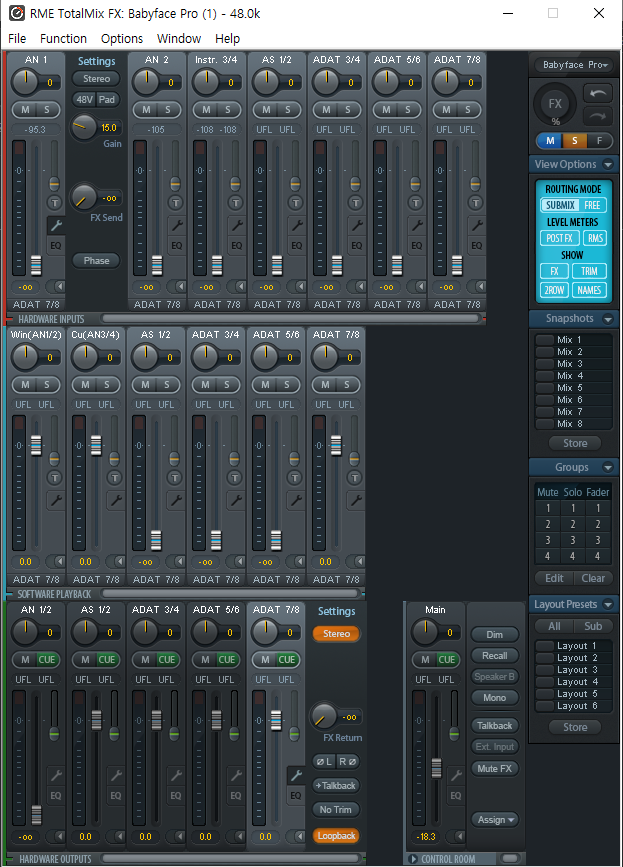This screenshot has height=867, width=623.
Task: Toggle 48V phantom power on AN 1
Action: coord(85,100)
